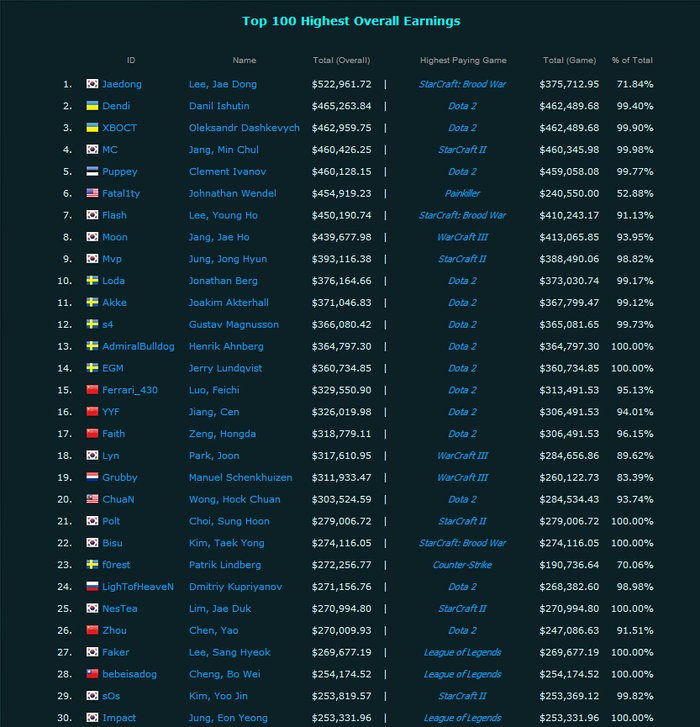This screenshot has height=727, width=700.
Task: Click the South Korea flag beside Jaedong
Action: [x=92, y=84]
